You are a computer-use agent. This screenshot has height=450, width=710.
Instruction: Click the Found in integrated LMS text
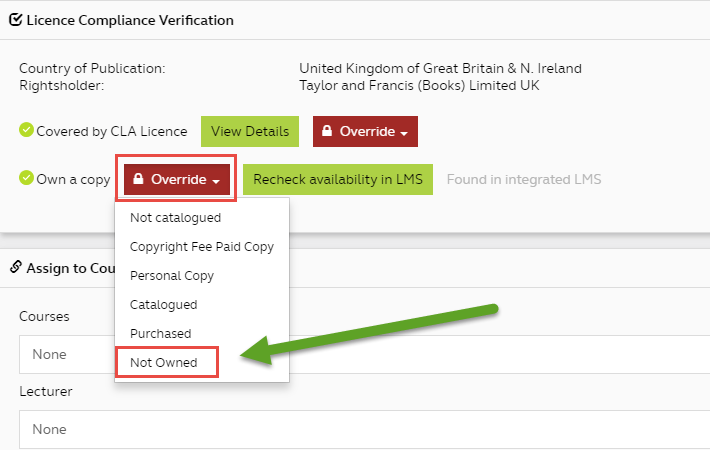point(523,180)
